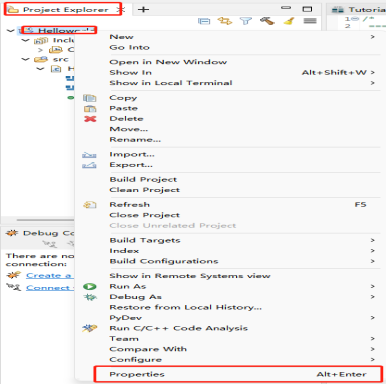Click the Connect link in Debug panel
386x385 pixels.
pyautogui.click(x=48, y=288)
